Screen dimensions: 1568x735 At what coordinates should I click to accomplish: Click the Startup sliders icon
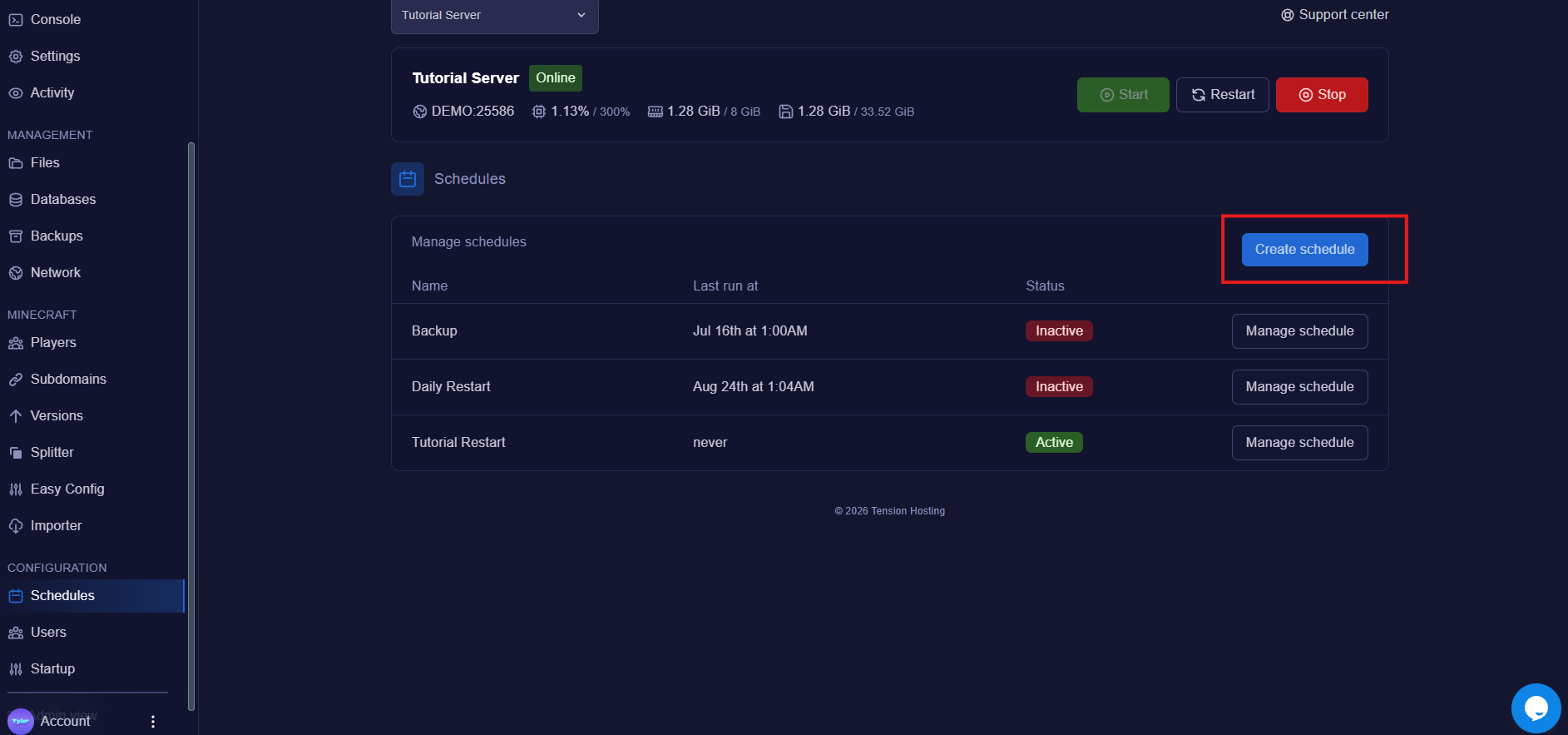[x=16, y=668]
